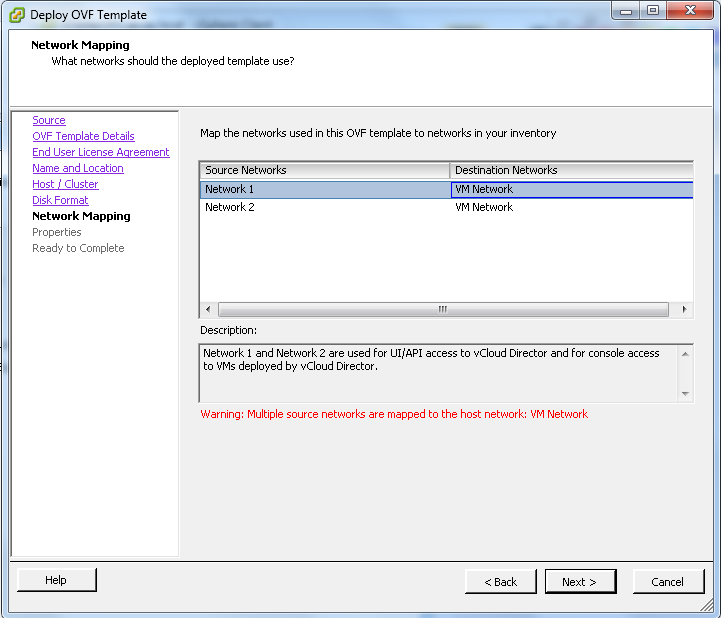Click left arrow of networks table scrollbar
Viewport: 721px width, 618px height.
tap(208, 309)
